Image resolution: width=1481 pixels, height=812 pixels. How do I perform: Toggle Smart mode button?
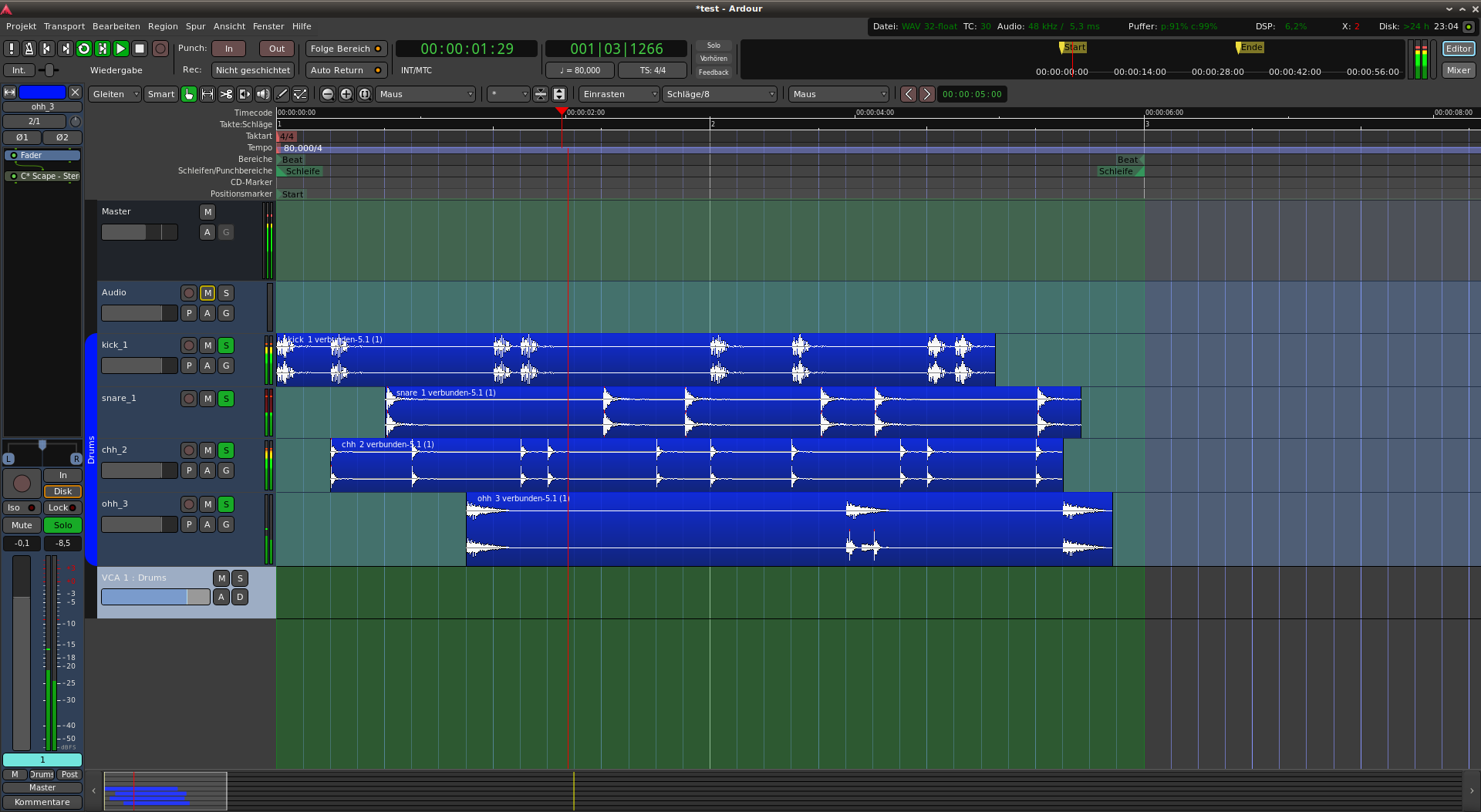coord(161,94)
